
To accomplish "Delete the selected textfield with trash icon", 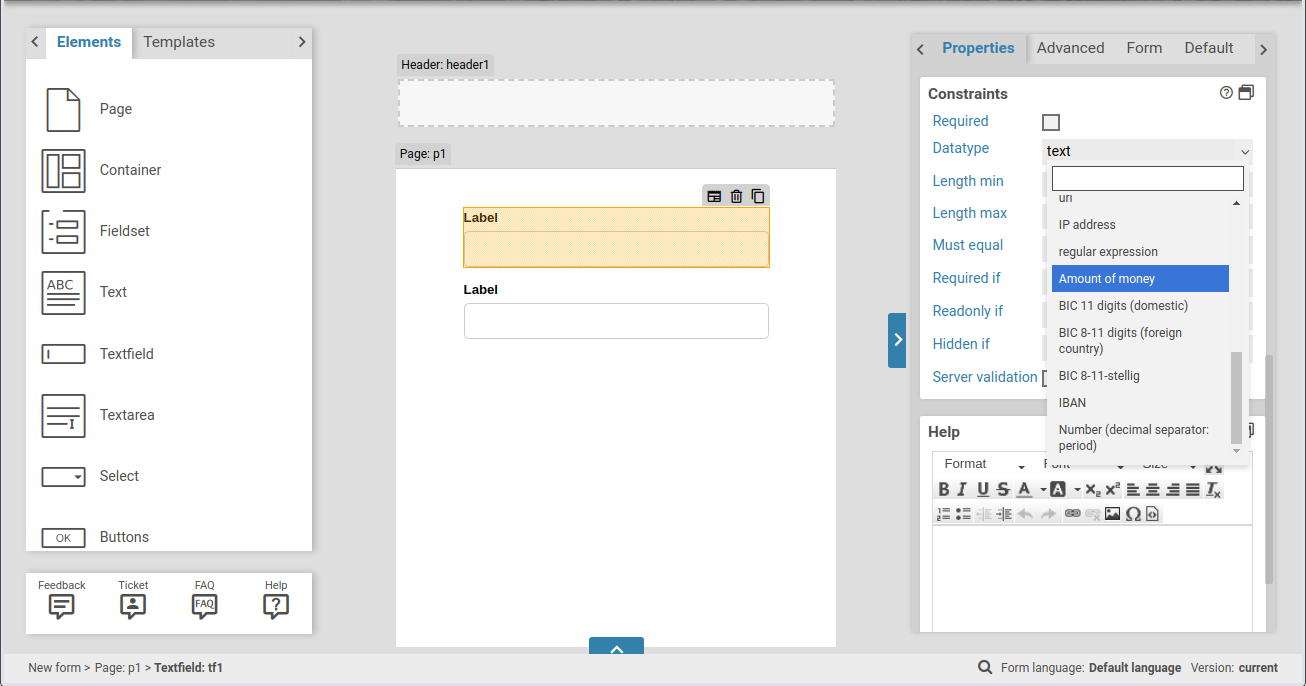I will coord(736,196).
